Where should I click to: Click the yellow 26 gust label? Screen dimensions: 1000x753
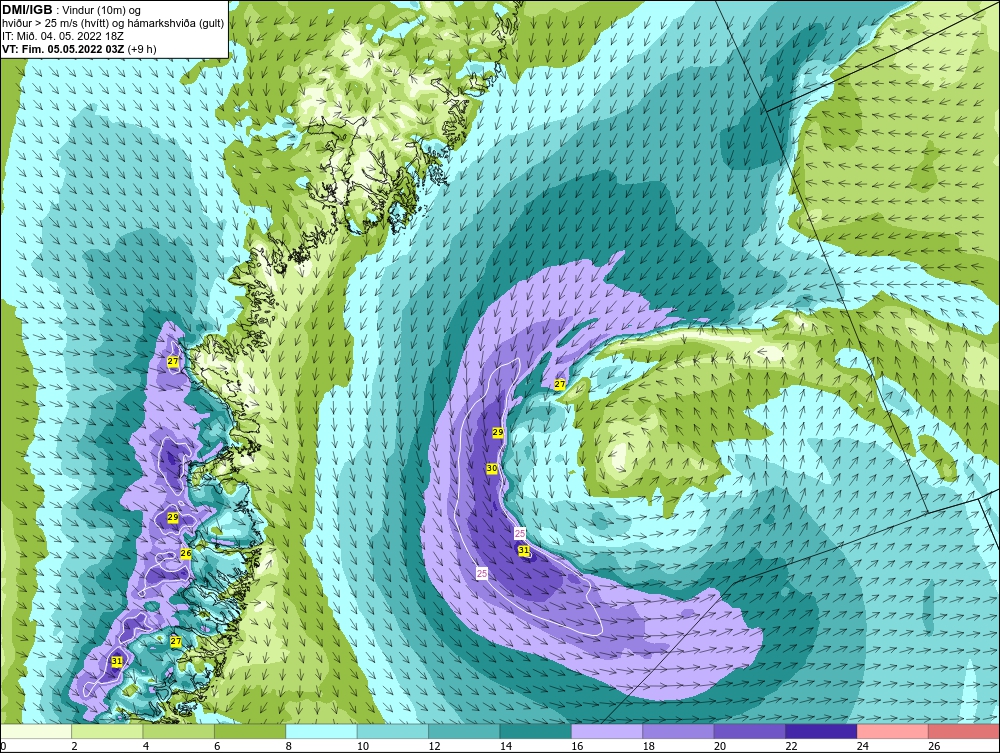[x=186, y=553]
